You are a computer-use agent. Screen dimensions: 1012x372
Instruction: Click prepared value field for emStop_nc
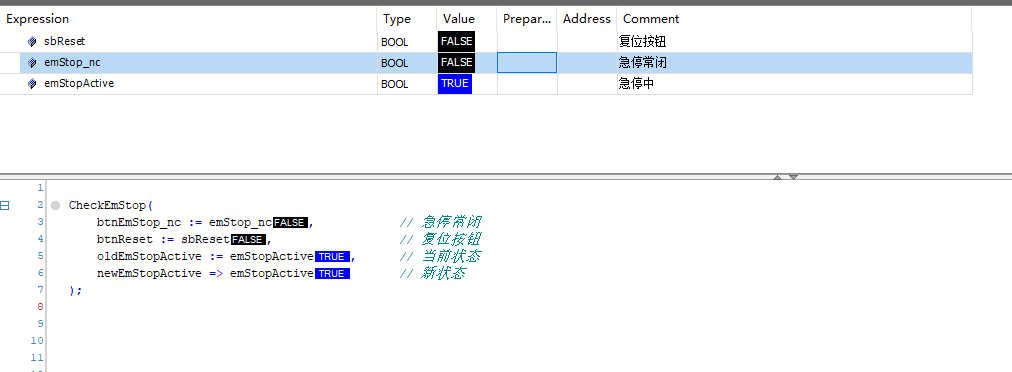coord(527,63)
